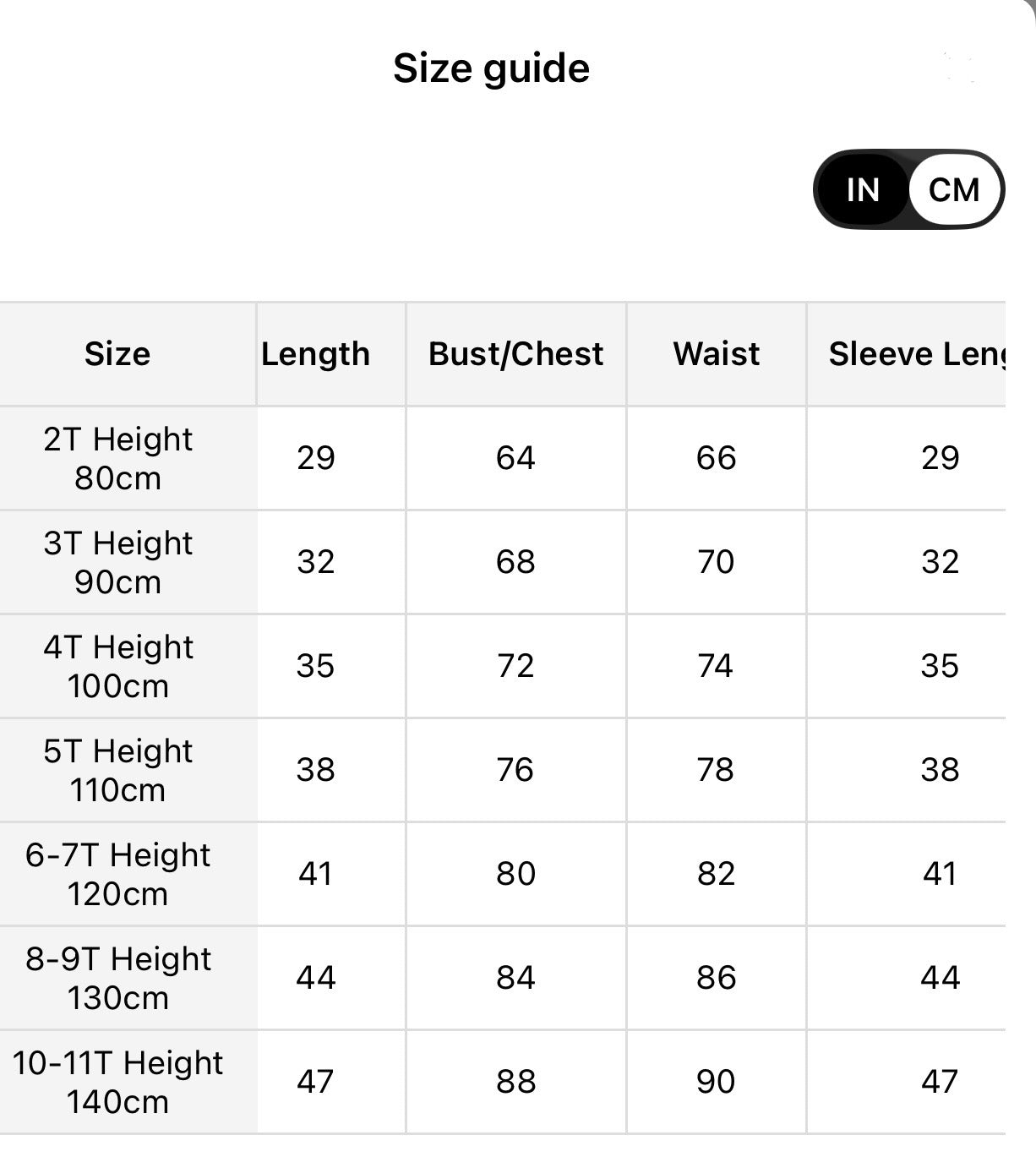Select the Size column header
This screenshot has height=1157, width=1036.
[x=117, y=353]
